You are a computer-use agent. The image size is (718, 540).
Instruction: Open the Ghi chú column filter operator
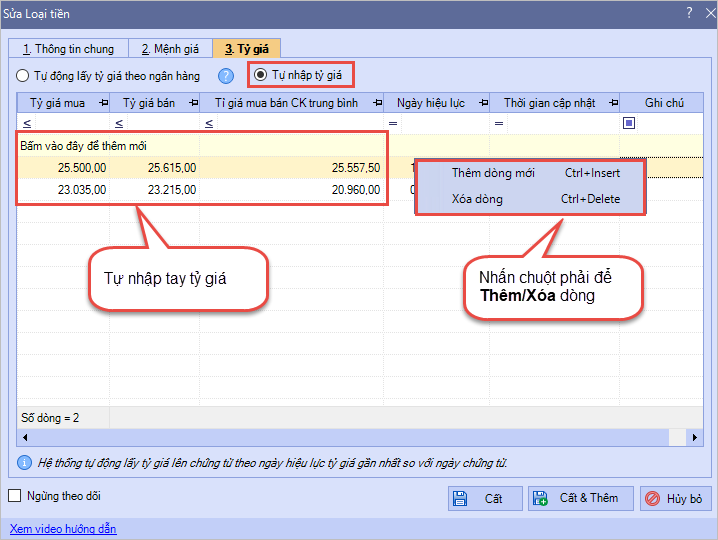(x=629, y=123)
